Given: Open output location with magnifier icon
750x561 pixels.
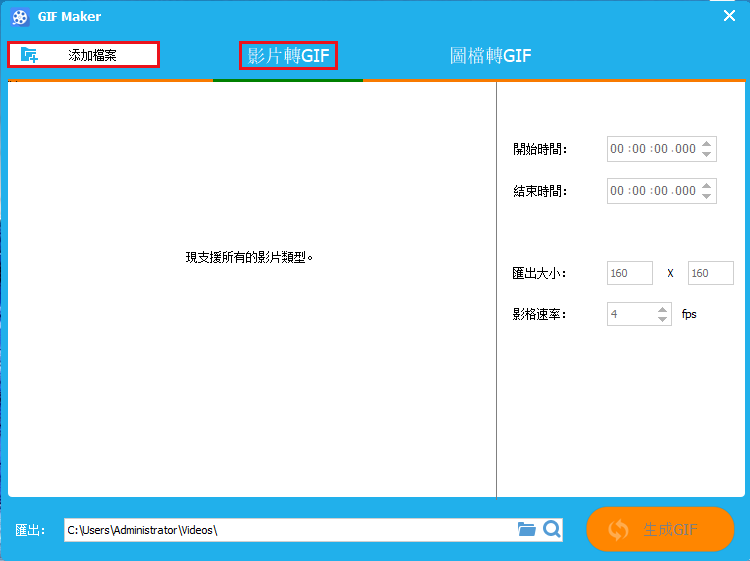Looking at the screenshot, I should coord(551,529).
